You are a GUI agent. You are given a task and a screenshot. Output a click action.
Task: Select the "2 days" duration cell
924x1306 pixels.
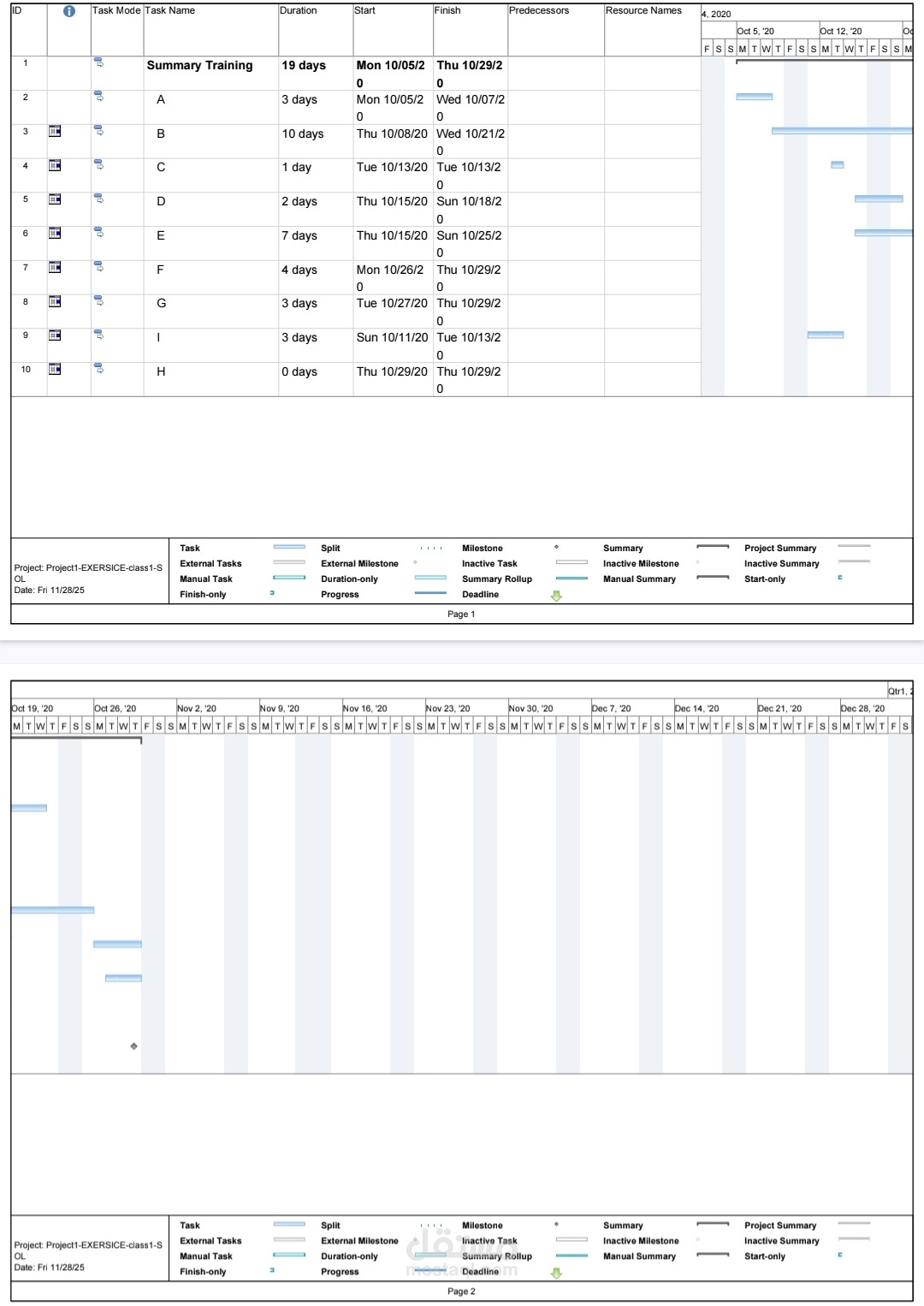316,209
